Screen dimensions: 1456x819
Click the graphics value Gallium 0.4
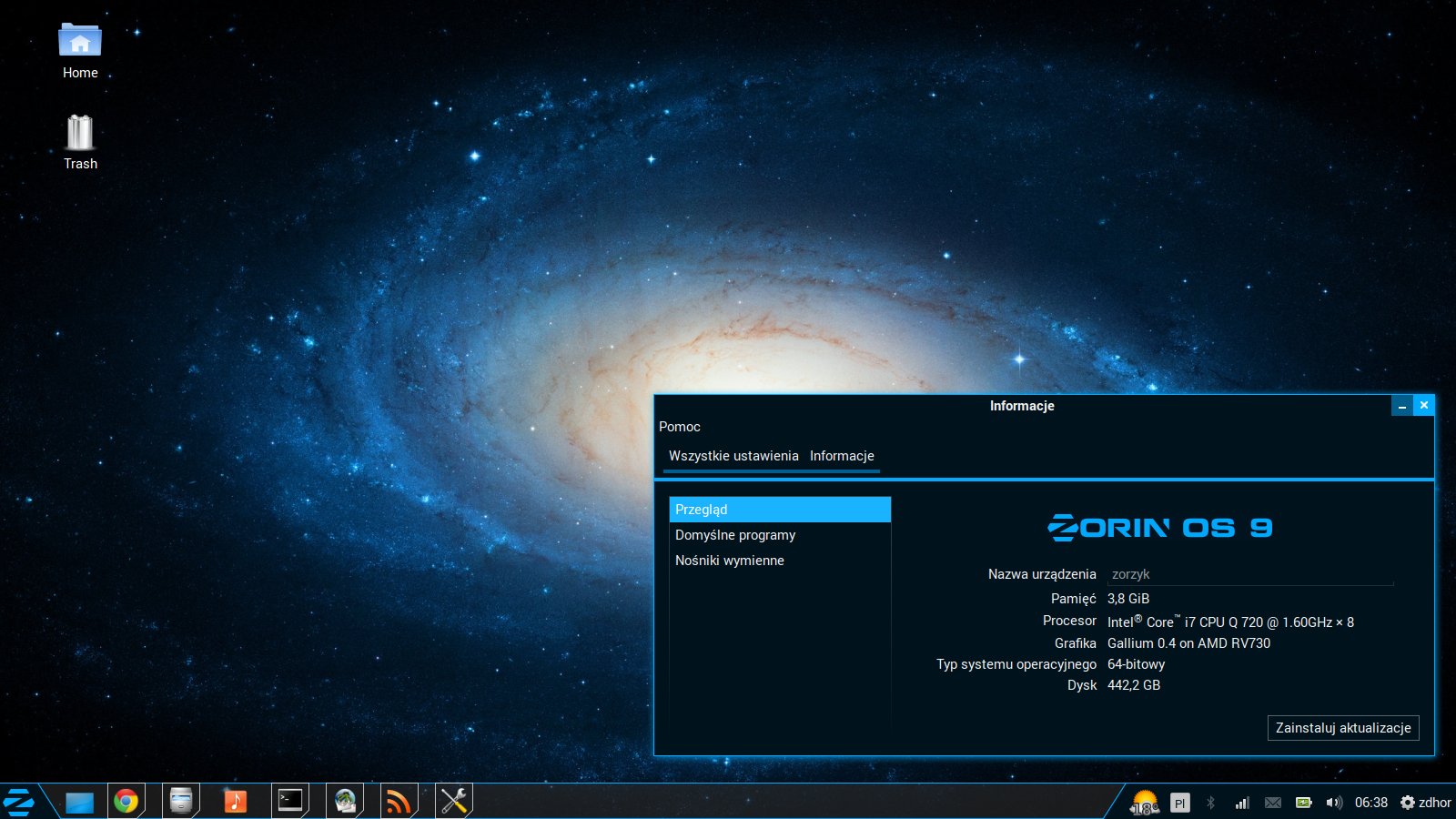pos(1188,643)
